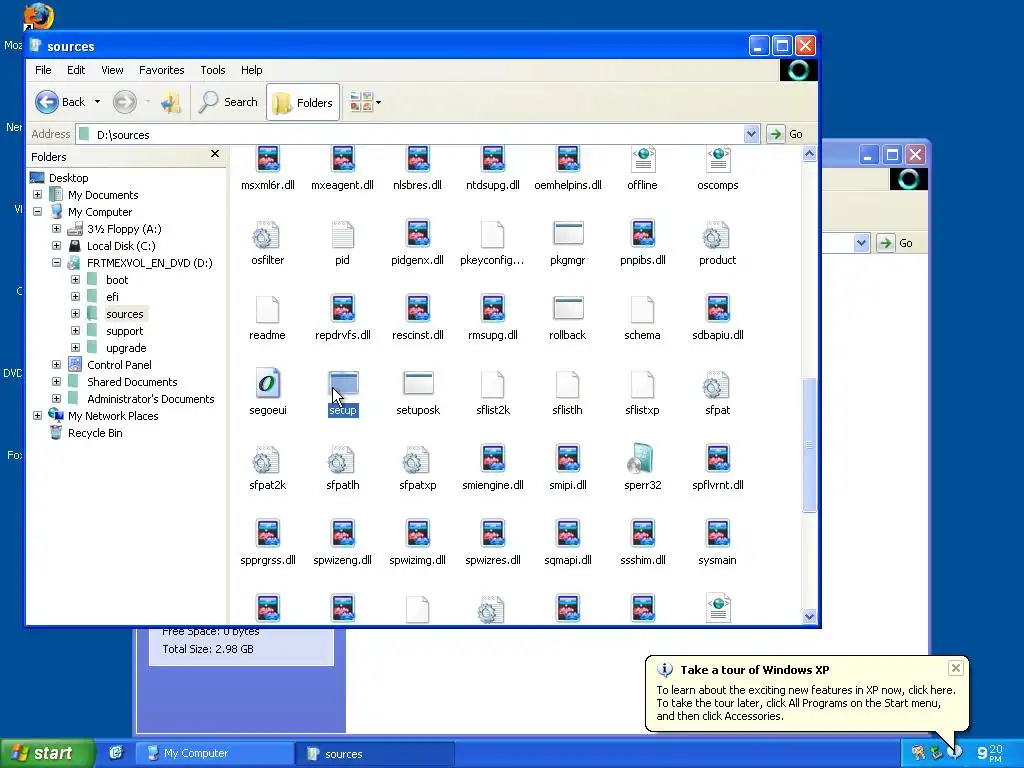Screen dimensions: 1024x768
Task: Close the Windows XP tour balloon
Action: pyautogui.click(x=955, y=668)
